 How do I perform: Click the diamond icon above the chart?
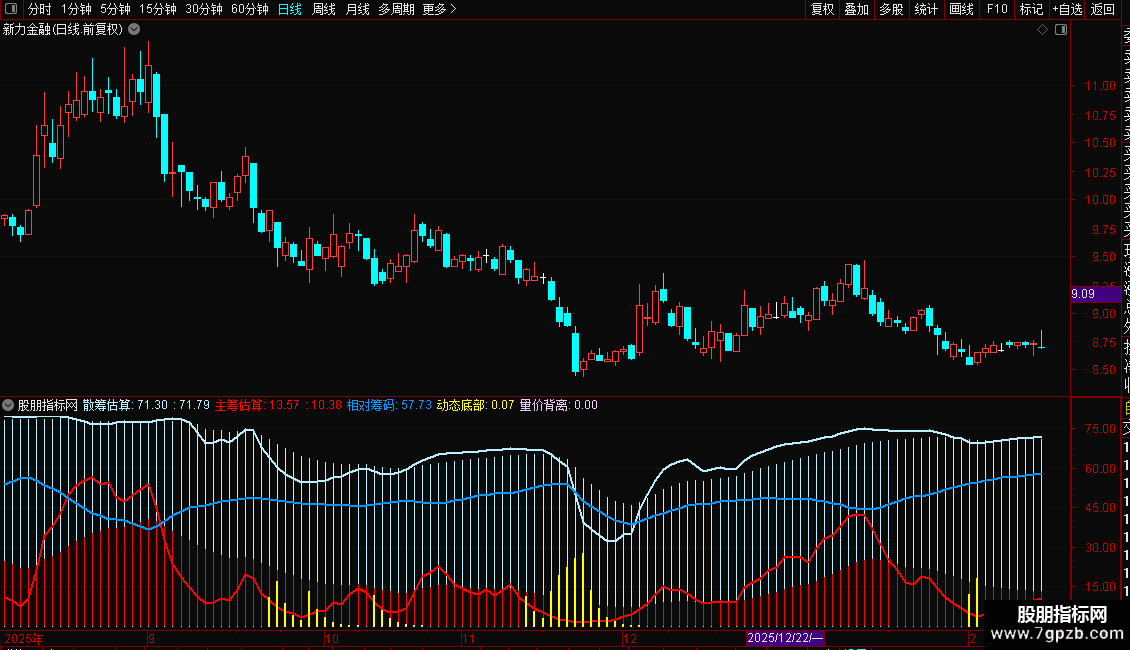pyautogui.click(x=1042, y=30)
